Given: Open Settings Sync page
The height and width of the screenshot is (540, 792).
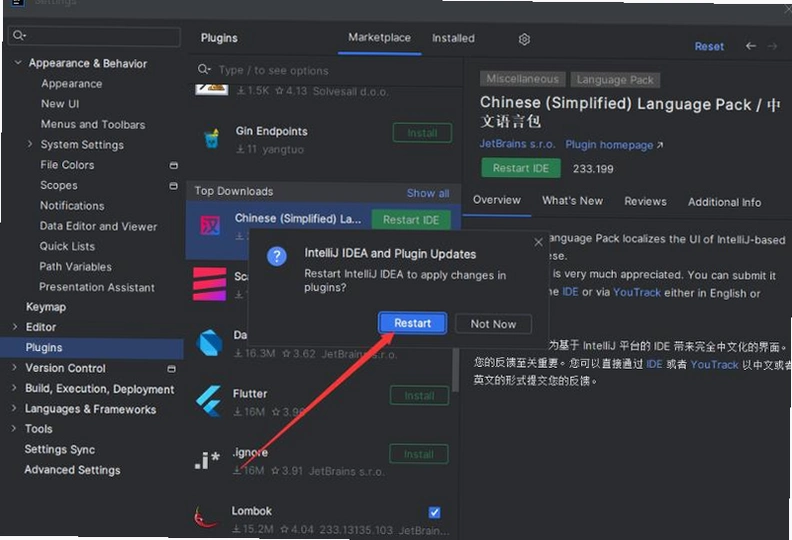Looking at the screenshot, I should (x=60, y=449).
